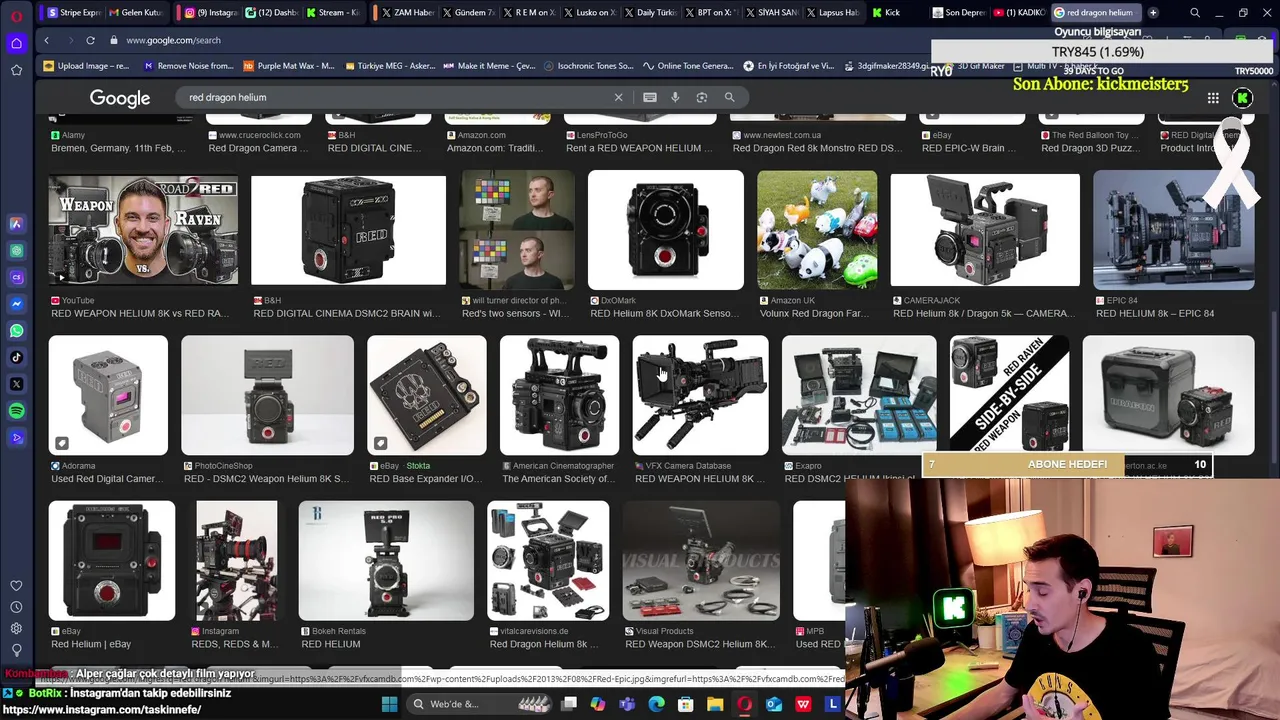This screenshot has width=1280, height=720.
Task: Open the X (Twitter) sidebar icon
Action: (x=16, y=384)
